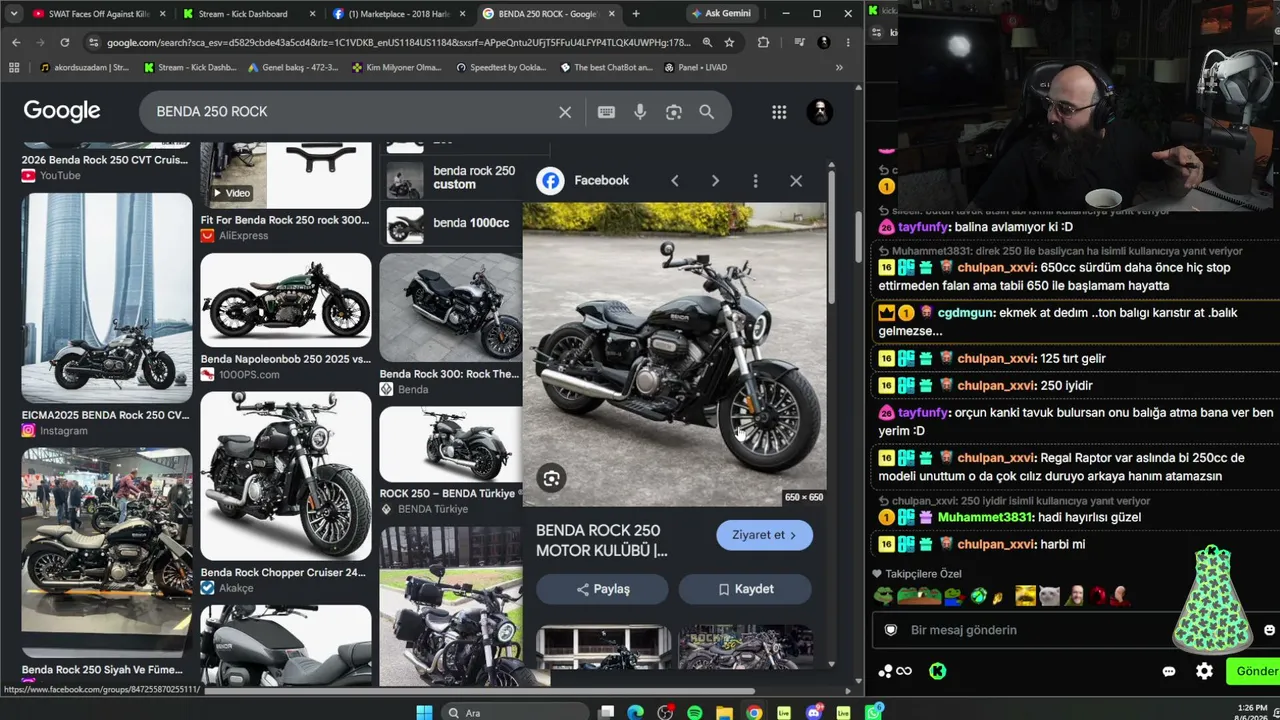Open Discord from the taskbar
The width and height of the screenshot is (1280, 720).
(x=814, y=713)
